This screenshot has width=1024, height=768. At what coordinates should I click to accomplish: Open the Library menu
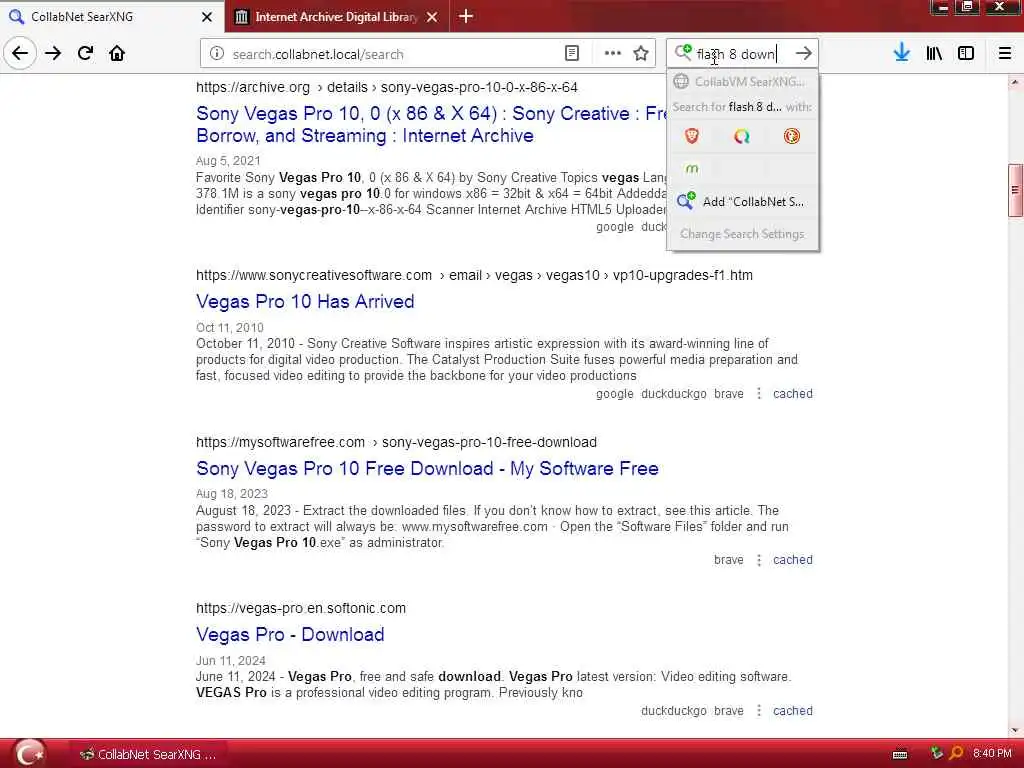coord(934,53)
